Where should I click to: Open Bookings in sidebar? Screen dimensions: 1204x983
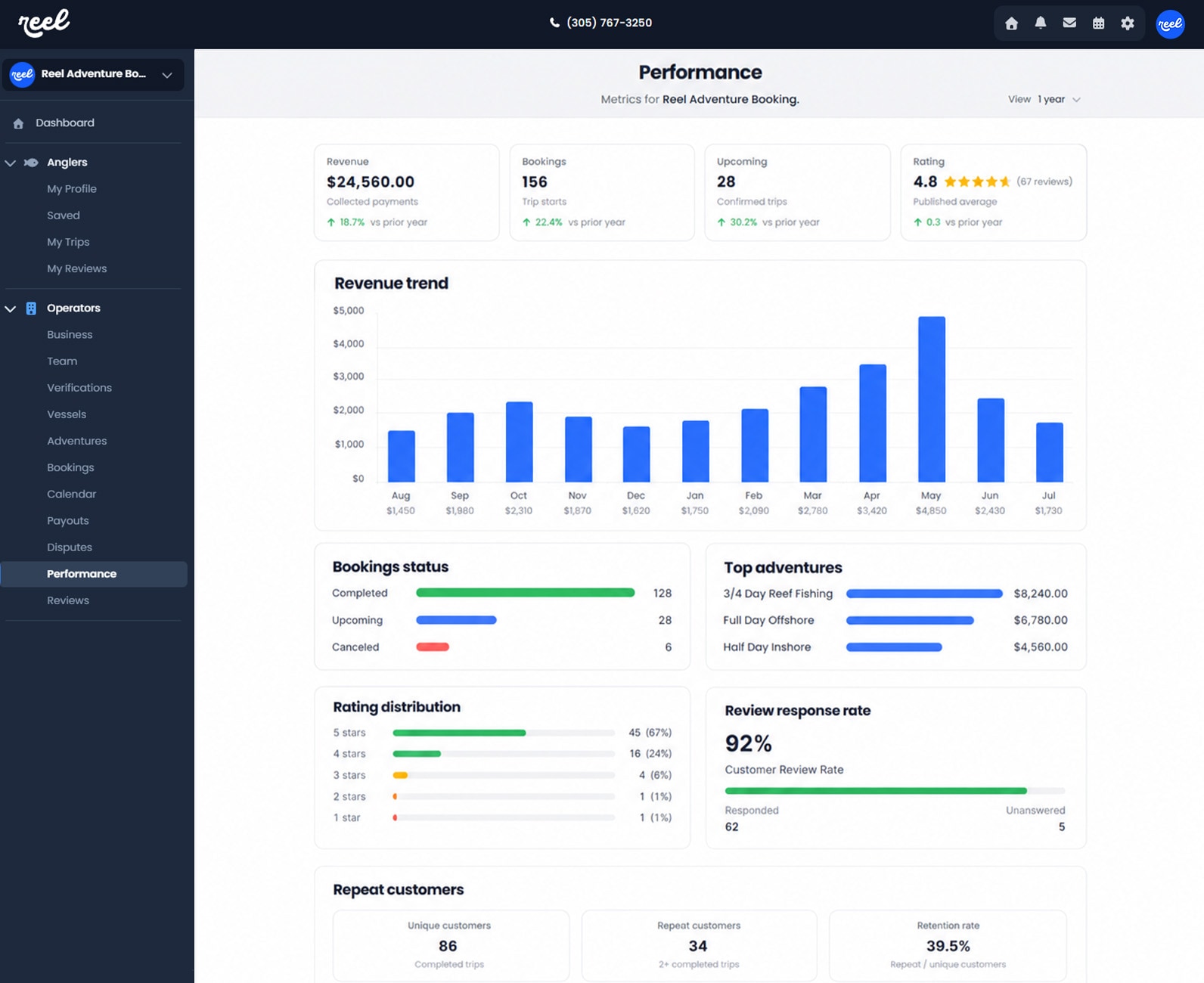(70, 467)
